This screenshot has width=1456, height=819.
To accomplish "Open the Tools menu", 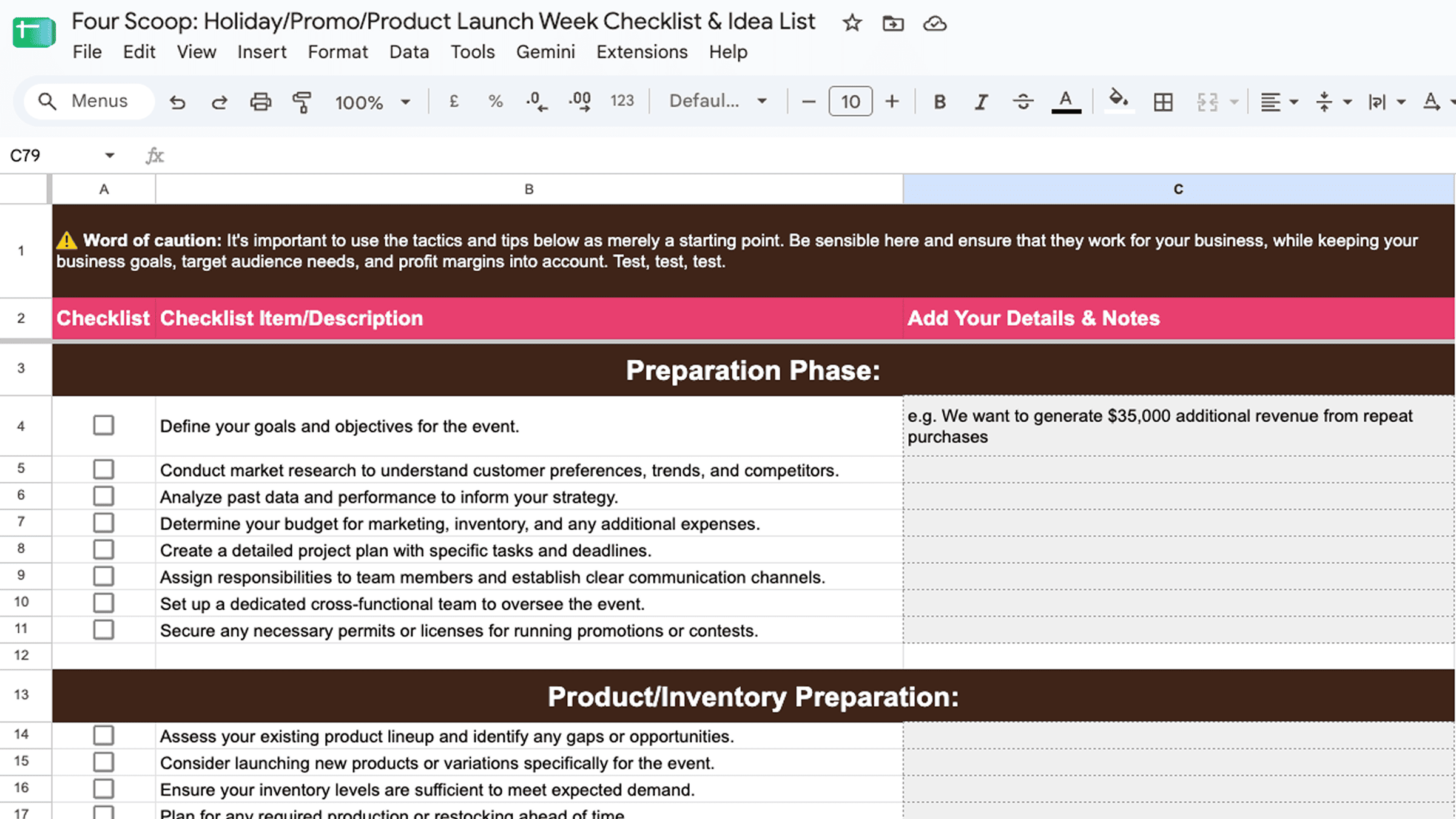I will (473, 52).
